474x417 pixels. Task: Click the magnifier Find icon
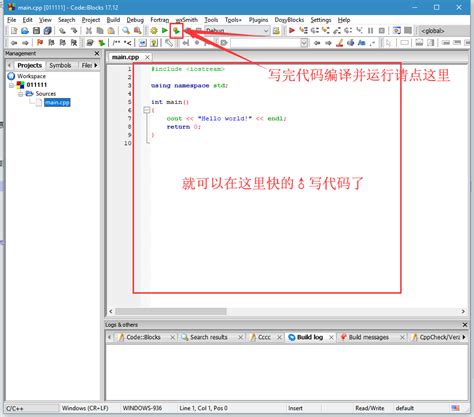[126, 31]
